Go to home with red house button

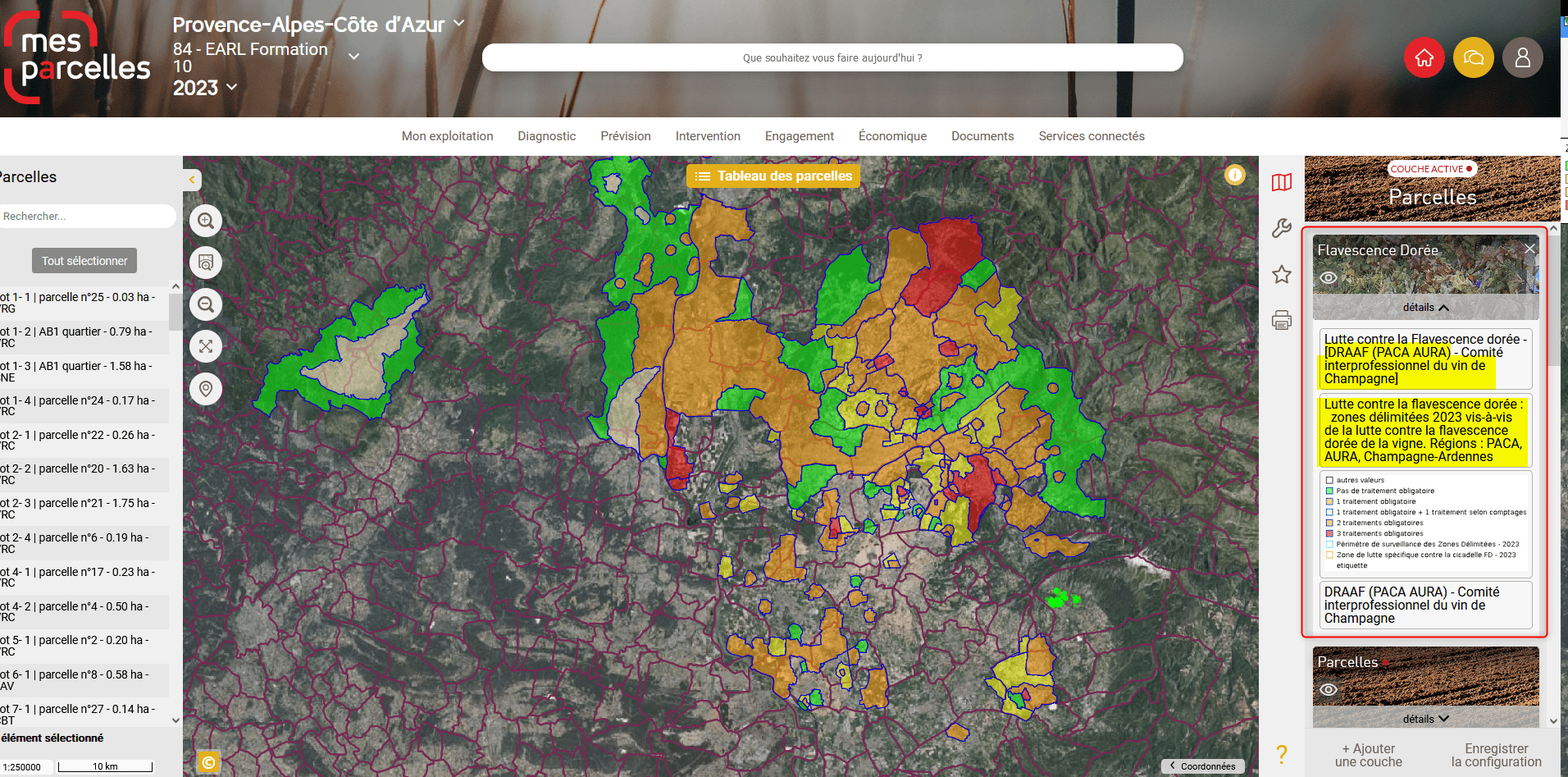1424,57
